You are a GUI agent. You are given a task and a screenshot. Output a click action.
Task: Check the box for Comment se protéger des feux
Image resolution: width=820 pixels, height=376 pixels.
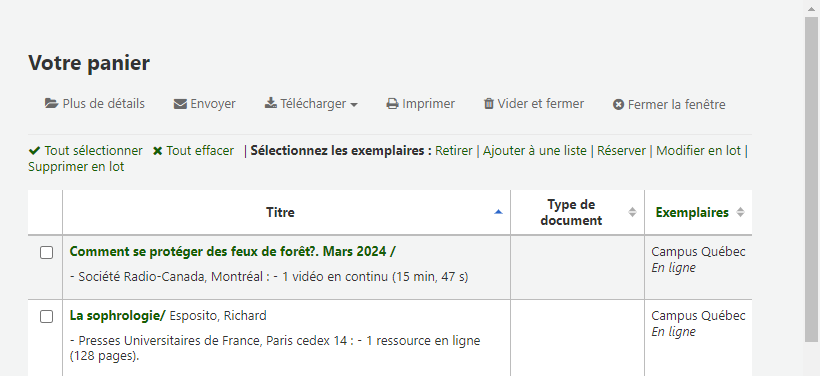pos(47,253)
